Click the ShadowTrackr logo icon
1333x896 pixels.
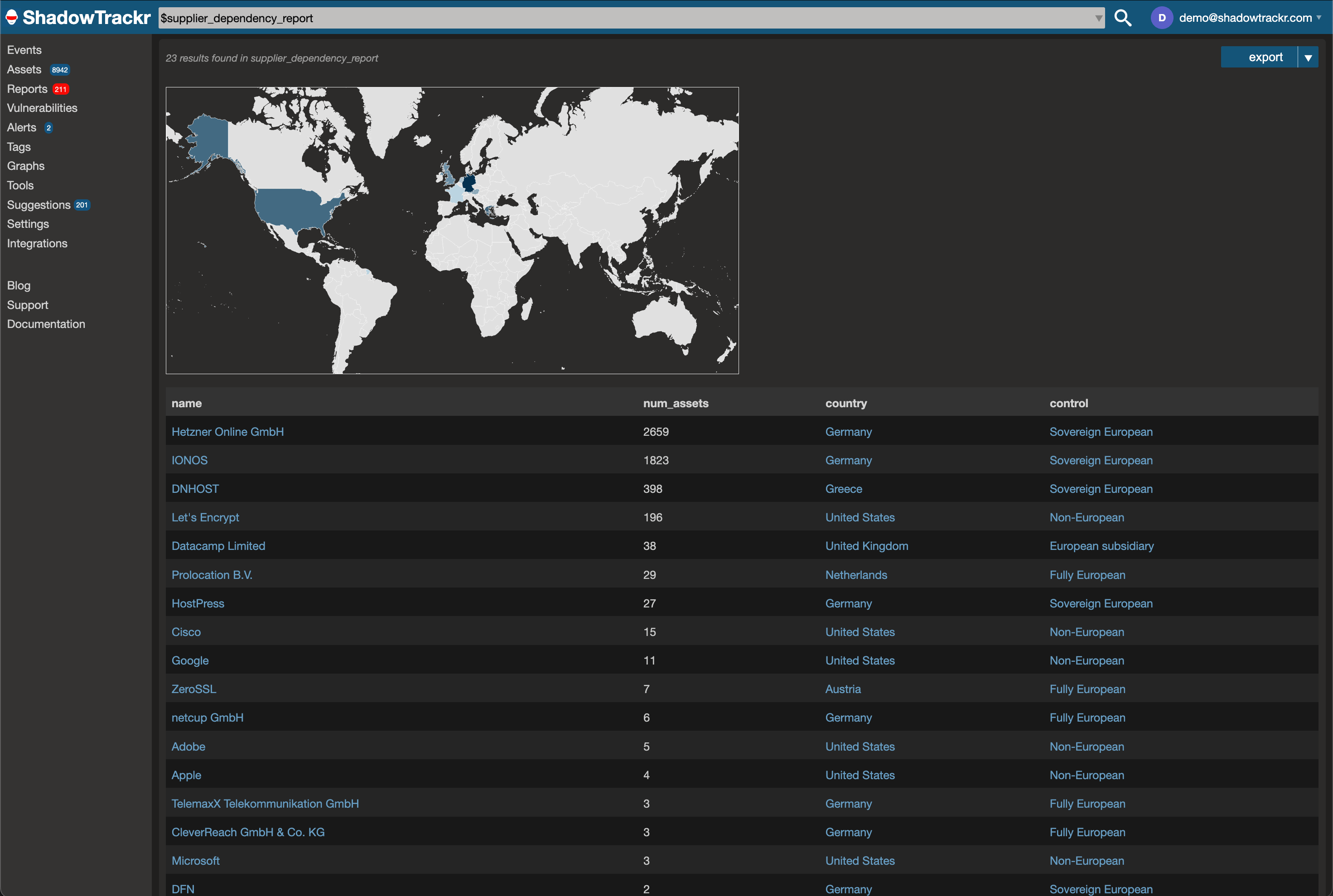point(11,18)
